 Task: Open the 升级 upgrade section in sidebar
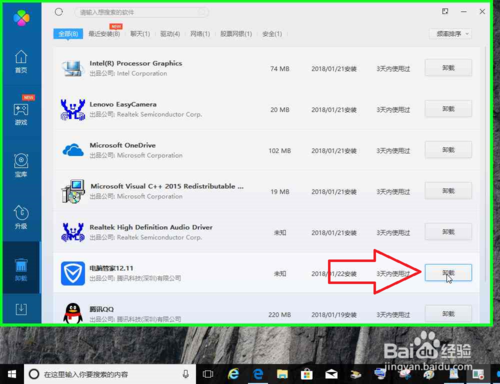pyautogui.click(x=21, y=217)
